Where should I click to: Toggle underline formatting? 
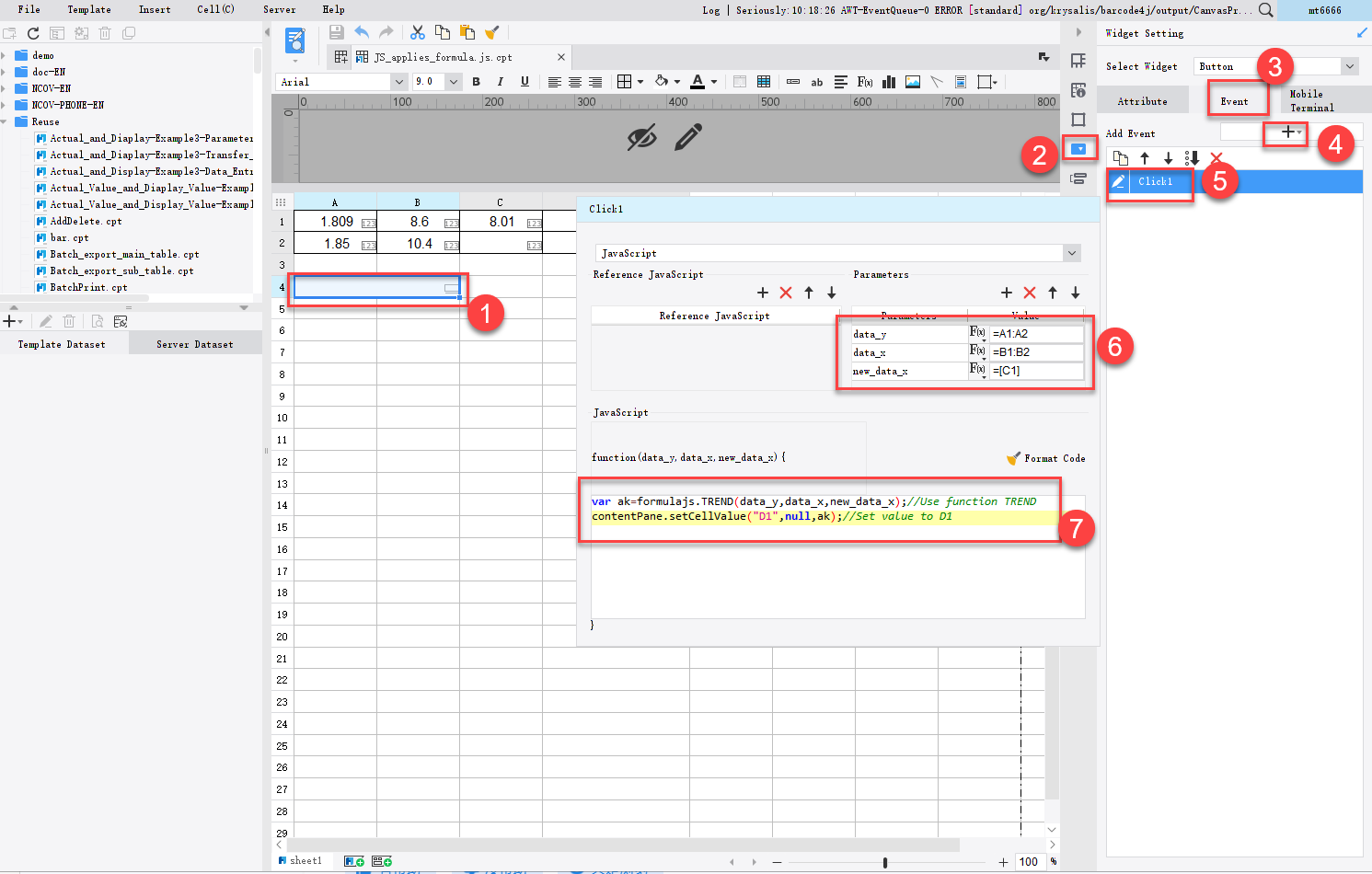point(525,82)
